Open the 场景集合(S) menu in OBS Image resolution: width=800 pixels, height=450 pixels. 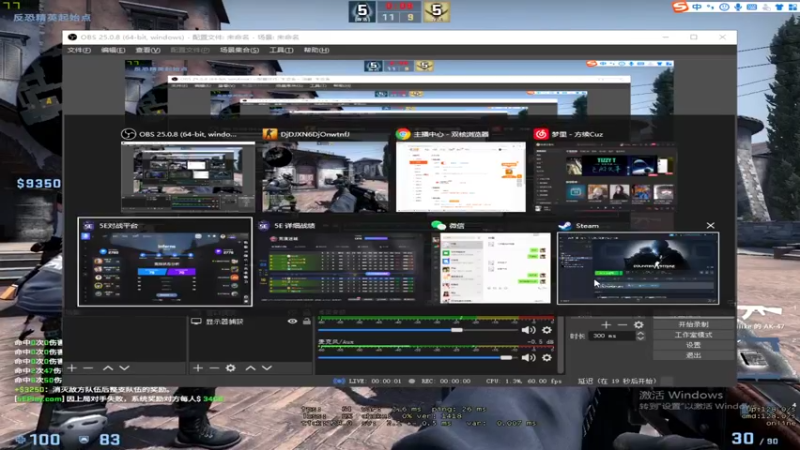(x=239, y=50)
